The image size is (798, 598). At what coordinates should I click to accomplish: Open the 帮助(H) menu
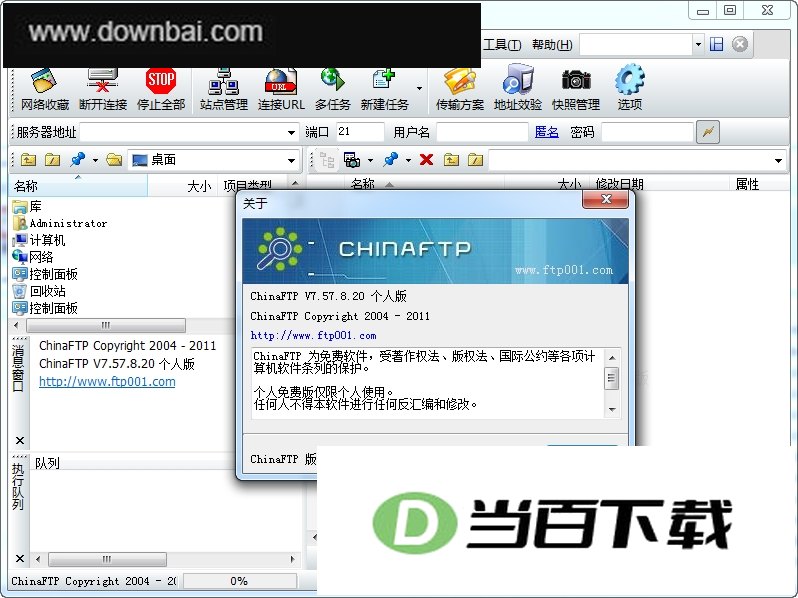(552, 45)
